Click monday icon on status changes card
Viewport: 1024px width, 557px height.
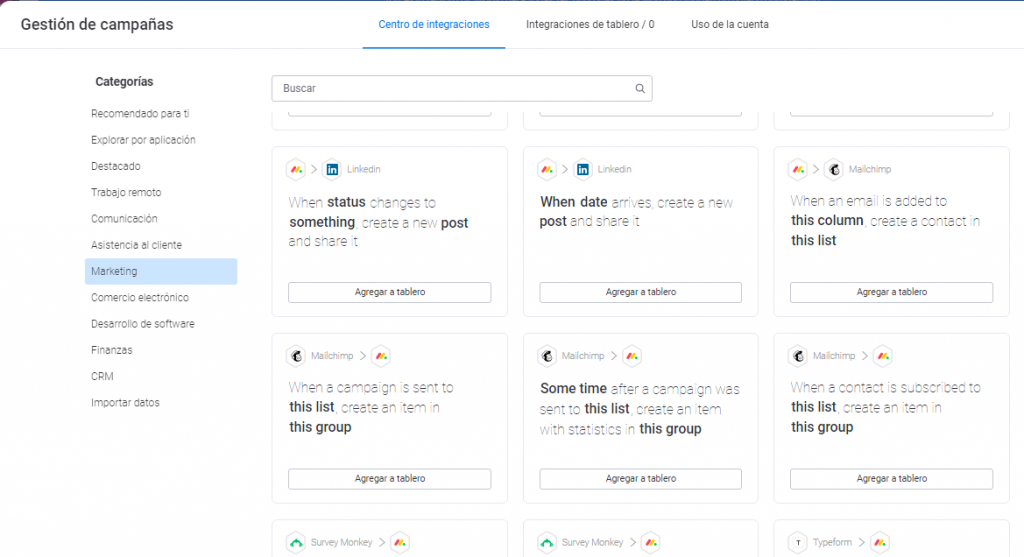pos(296,169)
